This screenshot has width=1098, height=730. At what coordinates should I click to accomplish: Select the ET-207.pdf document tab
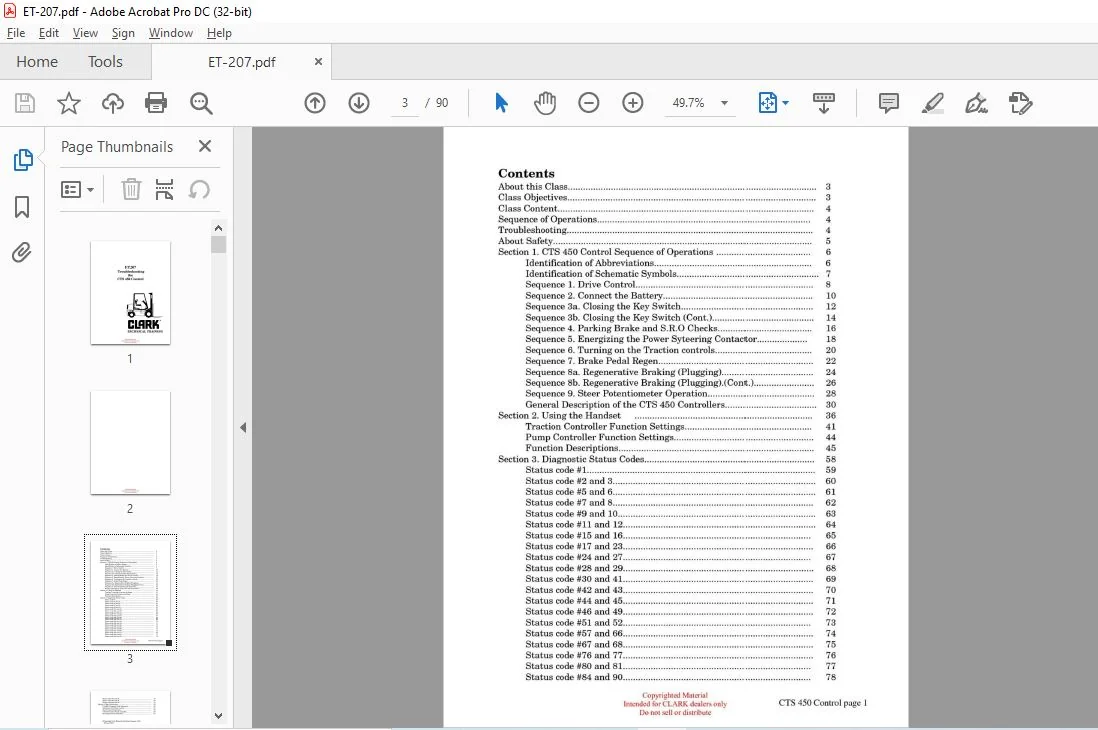(241, 62)
